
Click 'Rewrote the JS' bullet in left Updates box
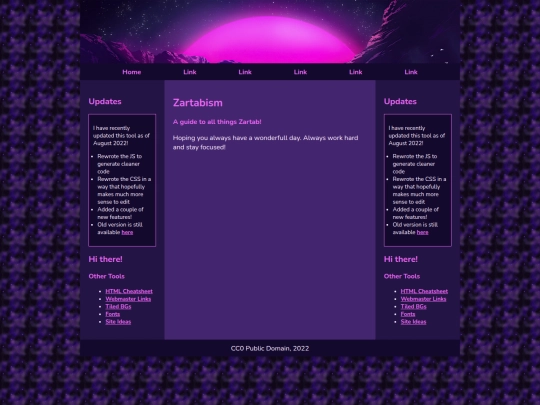pyautogui.click(x=120, y=164)
